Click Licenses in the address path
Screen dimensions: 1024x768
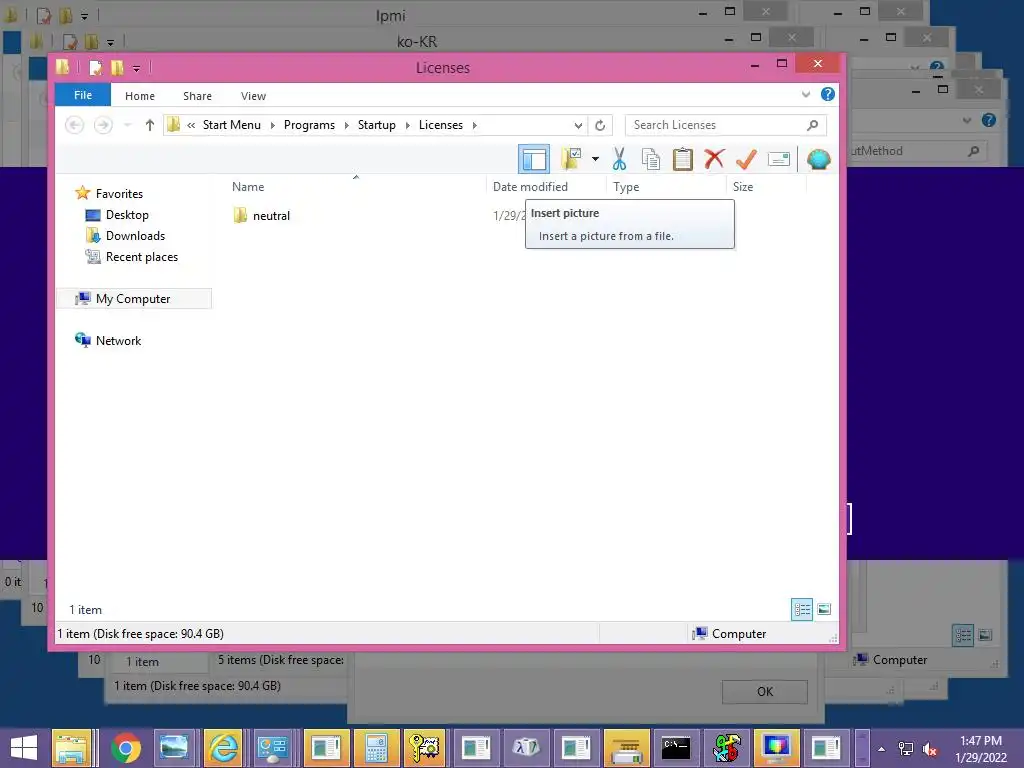tap(441, 125)
